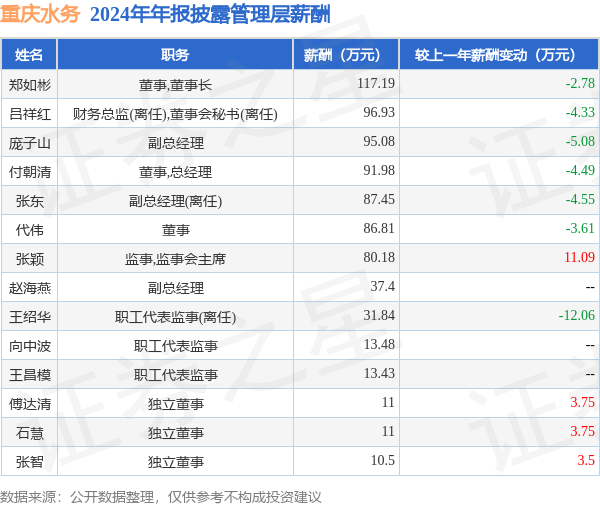Click salary value 37.4
This screenshot has height=506, width=600.
pos(382,286)
